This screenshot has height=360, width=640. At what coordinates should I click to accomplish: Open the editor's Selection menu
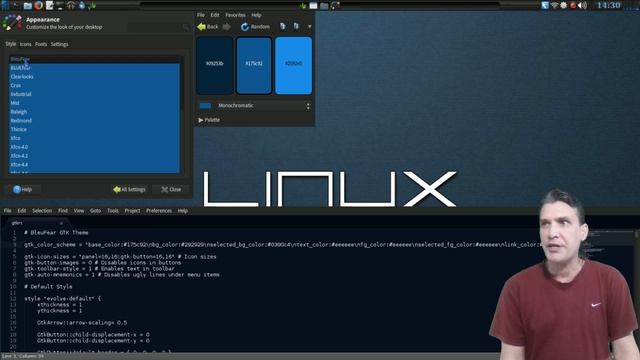click(42, 211)
